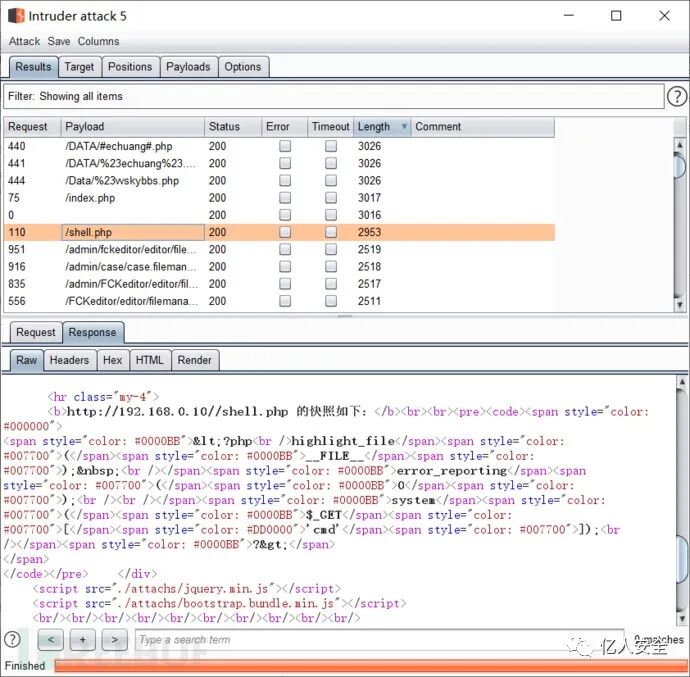Screen dimensions: 690x677
Task: Switch to the Positions tab
Action: (130, 67)
